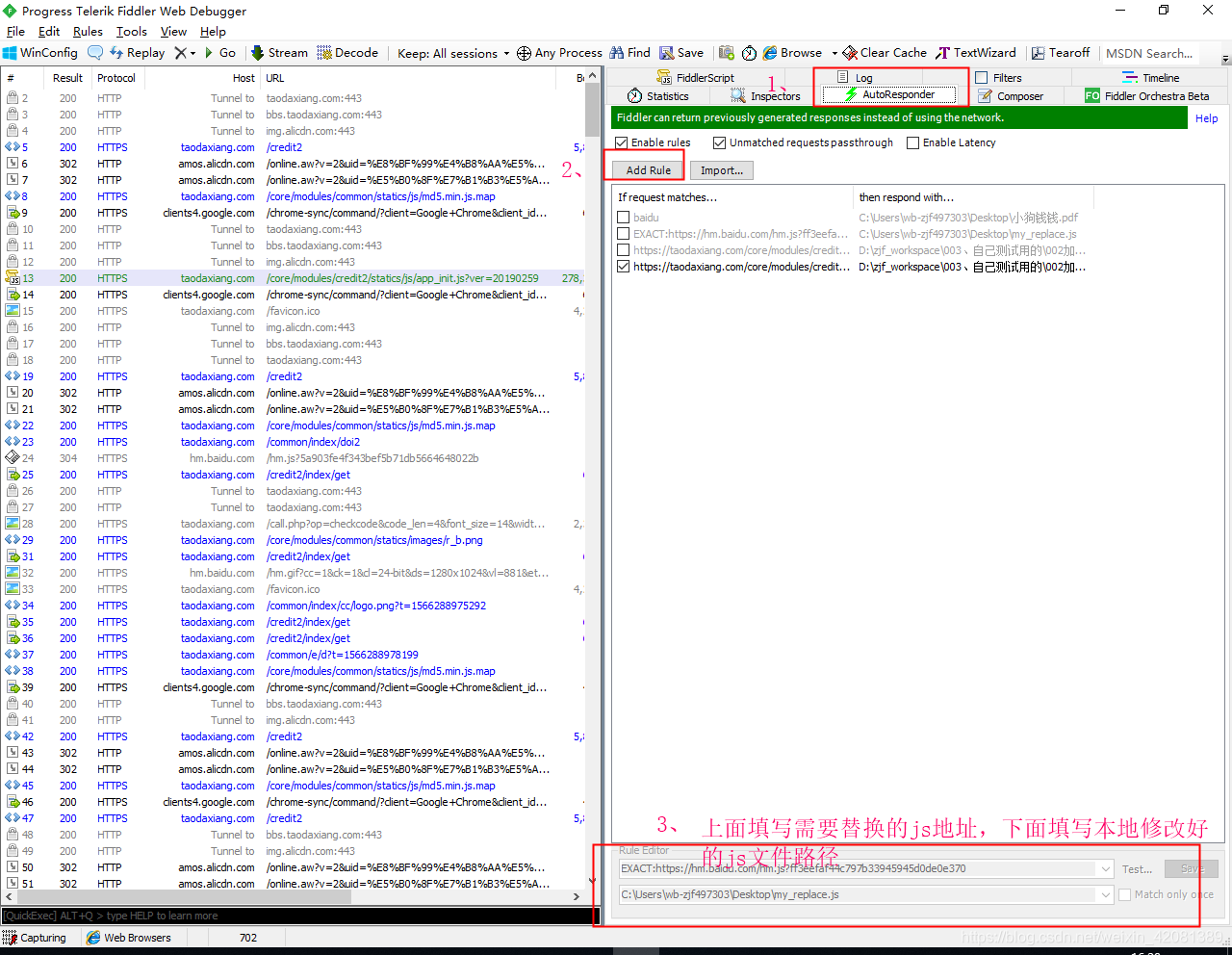Click the Add Rule button
1232x955 pixels.
[649, 170]
